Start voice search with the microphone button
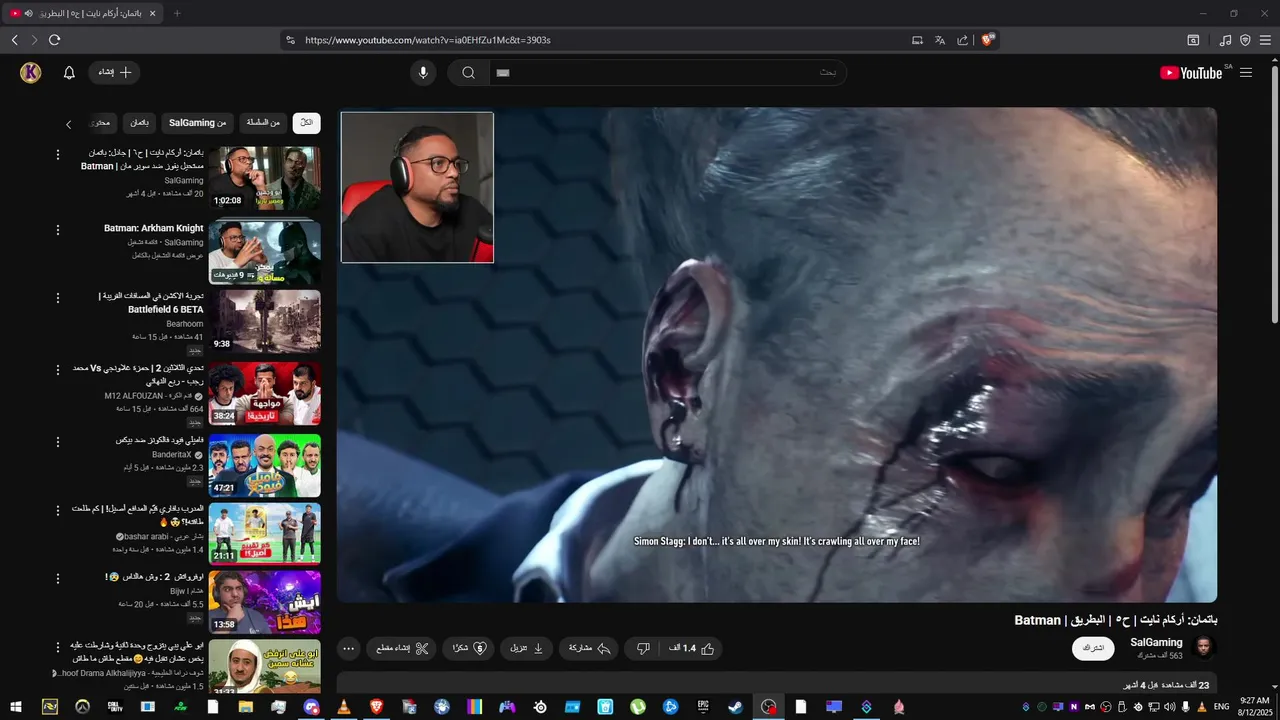Screen dimensions: 1280x720 click(x=423, y=72)
